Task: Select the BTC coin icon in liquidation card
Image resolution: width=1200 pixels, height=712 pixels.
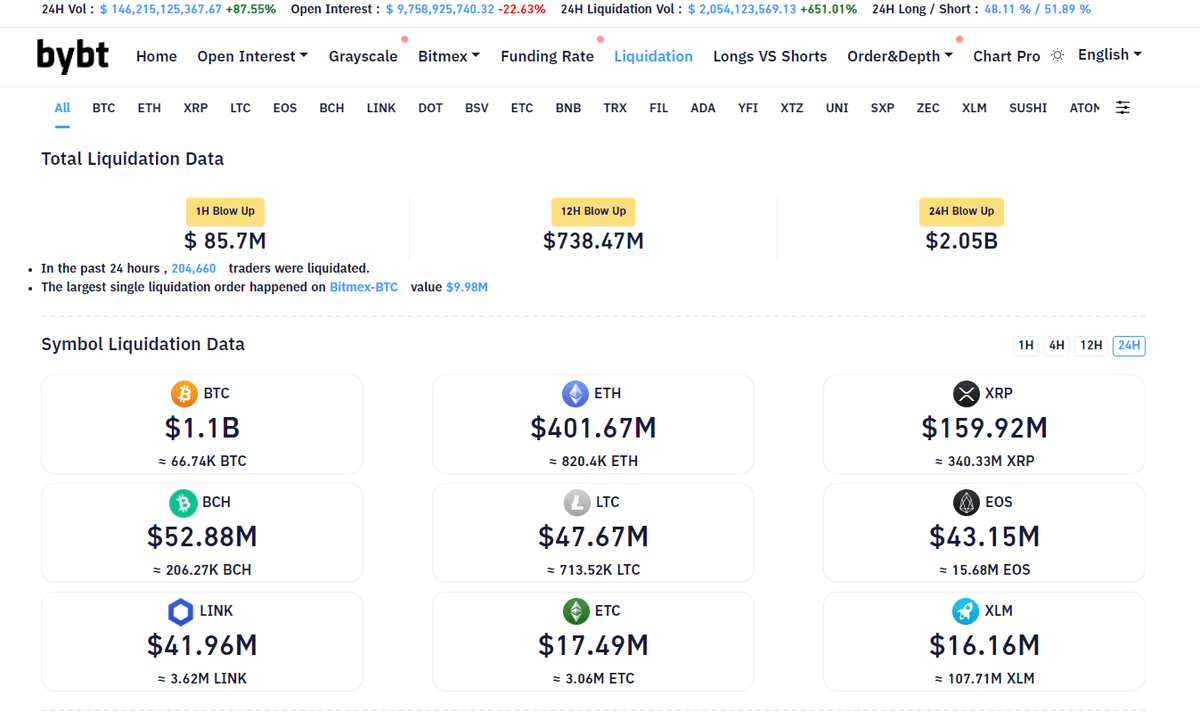Action: click(184, 393)
